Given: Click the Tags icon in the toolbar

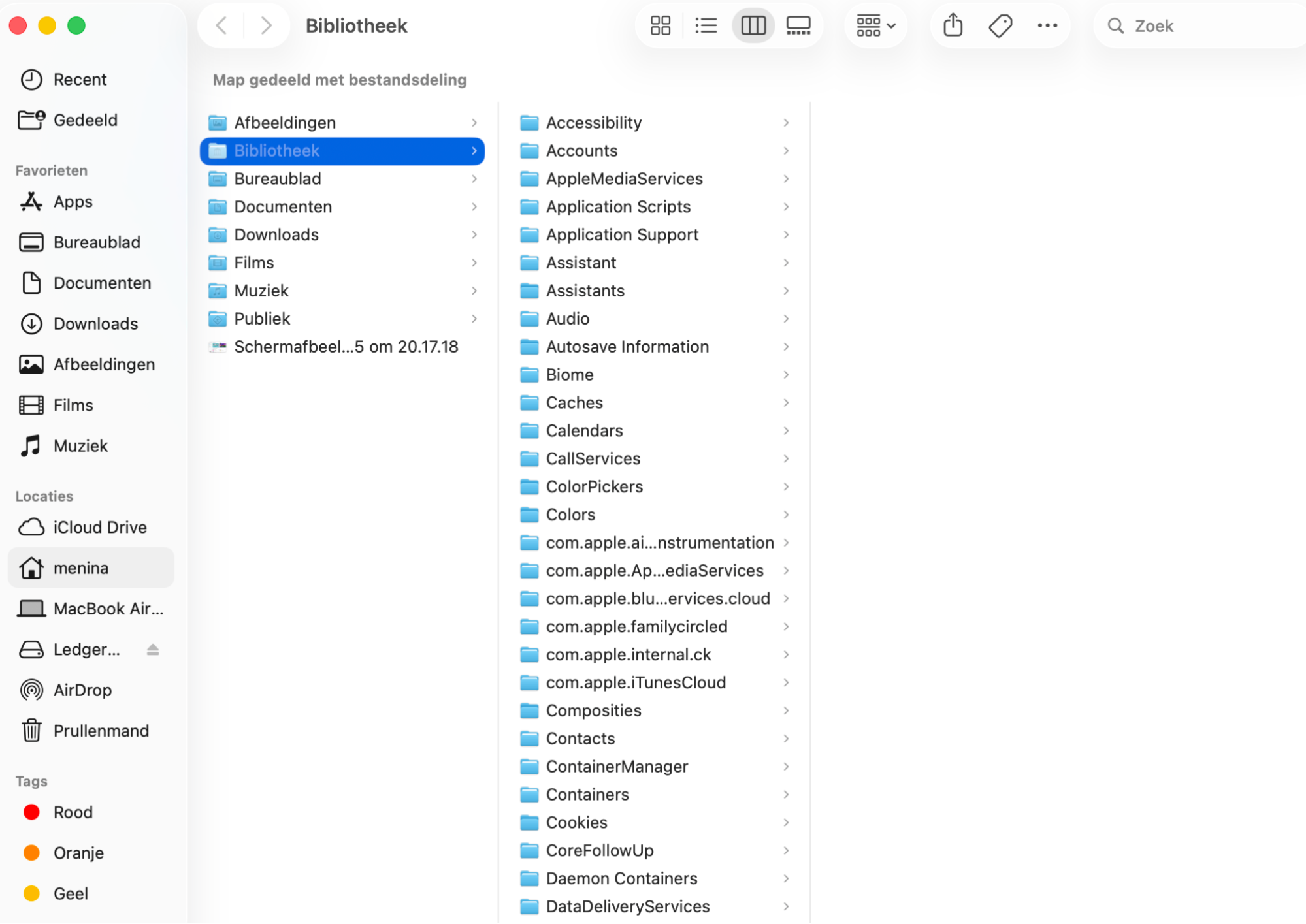Looking at the screenshot, I should pyautogui.click(x=1000, y=25).
